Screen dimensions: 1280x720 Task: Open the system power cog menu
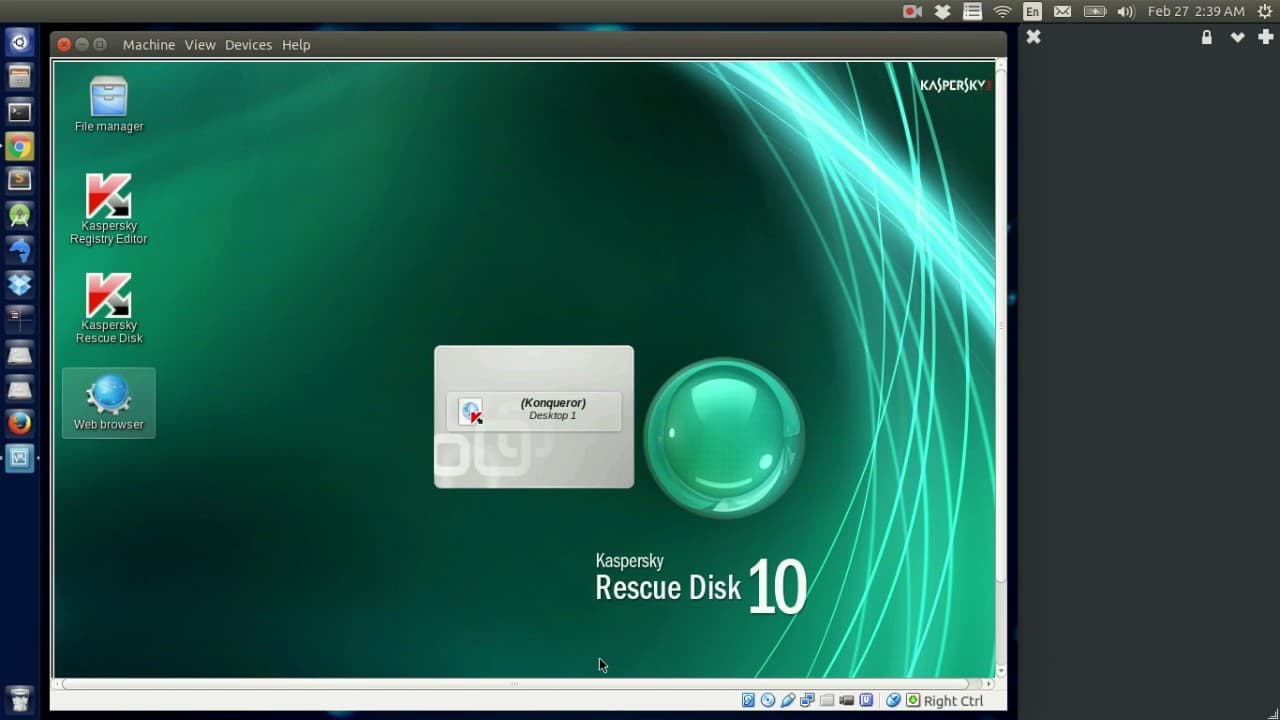click(x=1264, y=11)
